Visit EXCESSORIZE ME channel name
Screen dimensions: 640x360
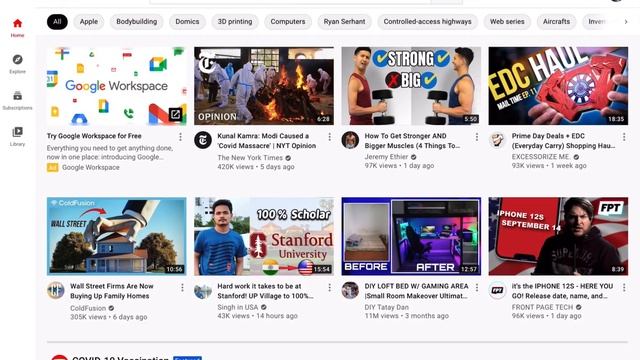point(541,157)
